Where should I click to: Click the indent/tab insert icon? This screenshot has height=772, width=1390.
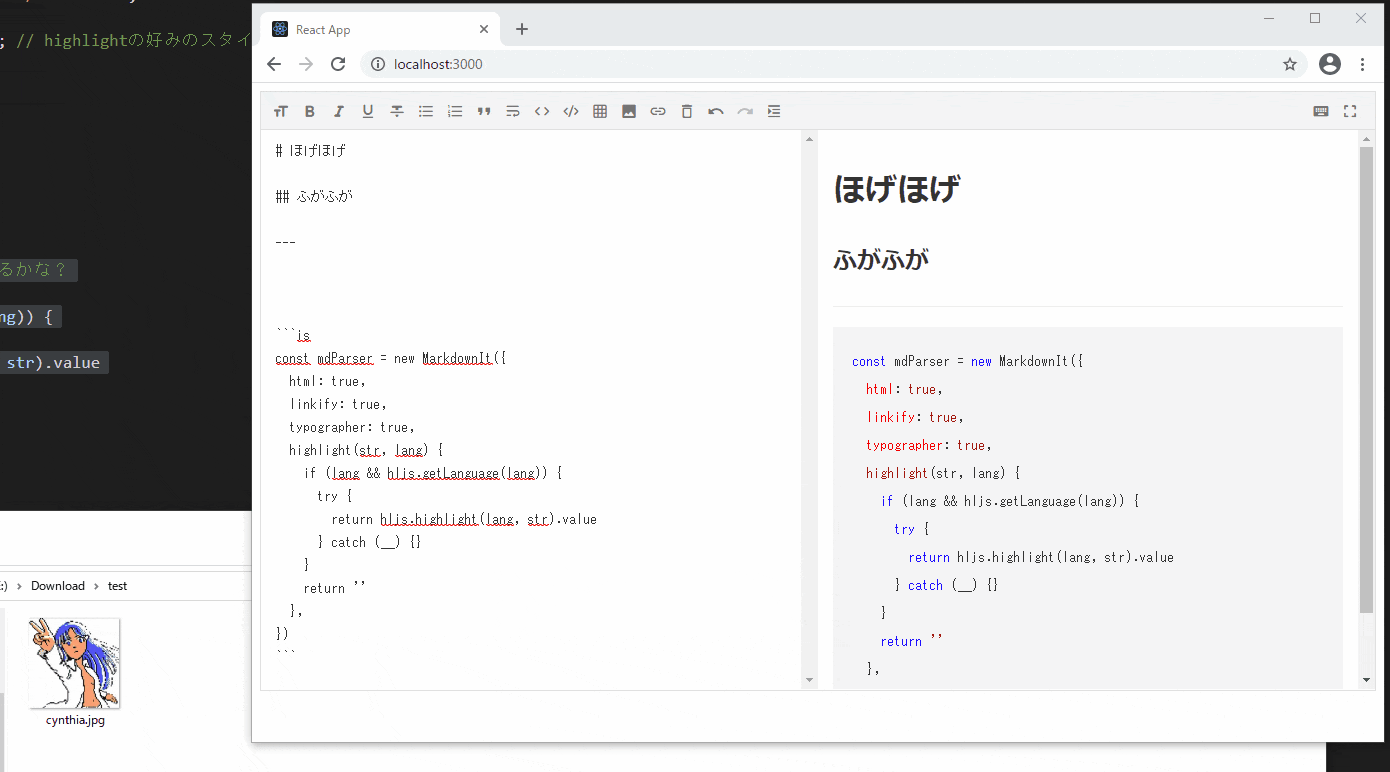(774, 111)
